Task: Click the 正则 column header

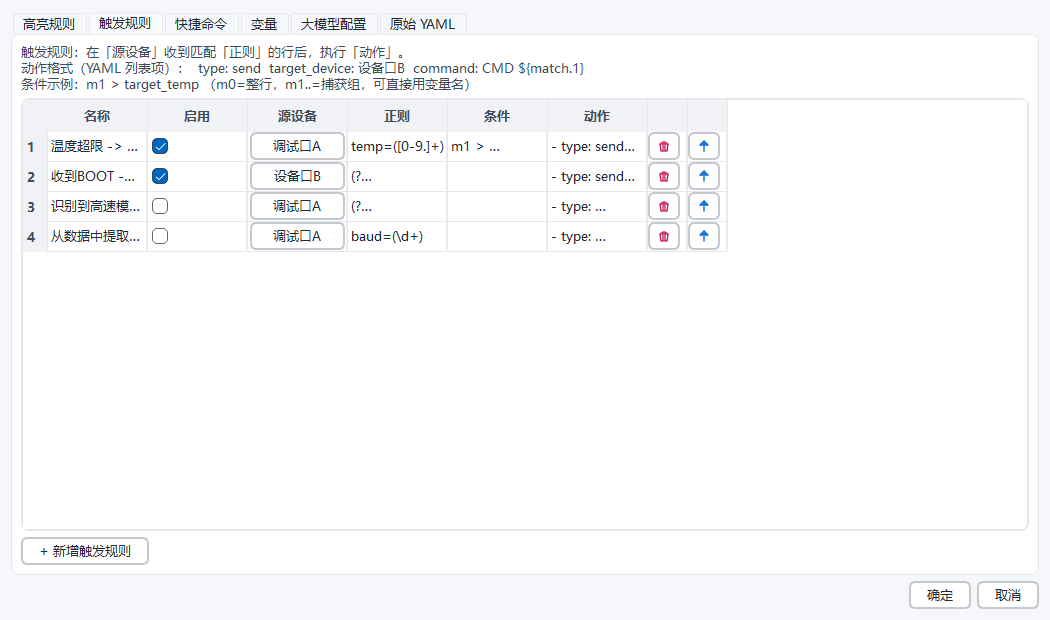Action: [x=397, y=116]
